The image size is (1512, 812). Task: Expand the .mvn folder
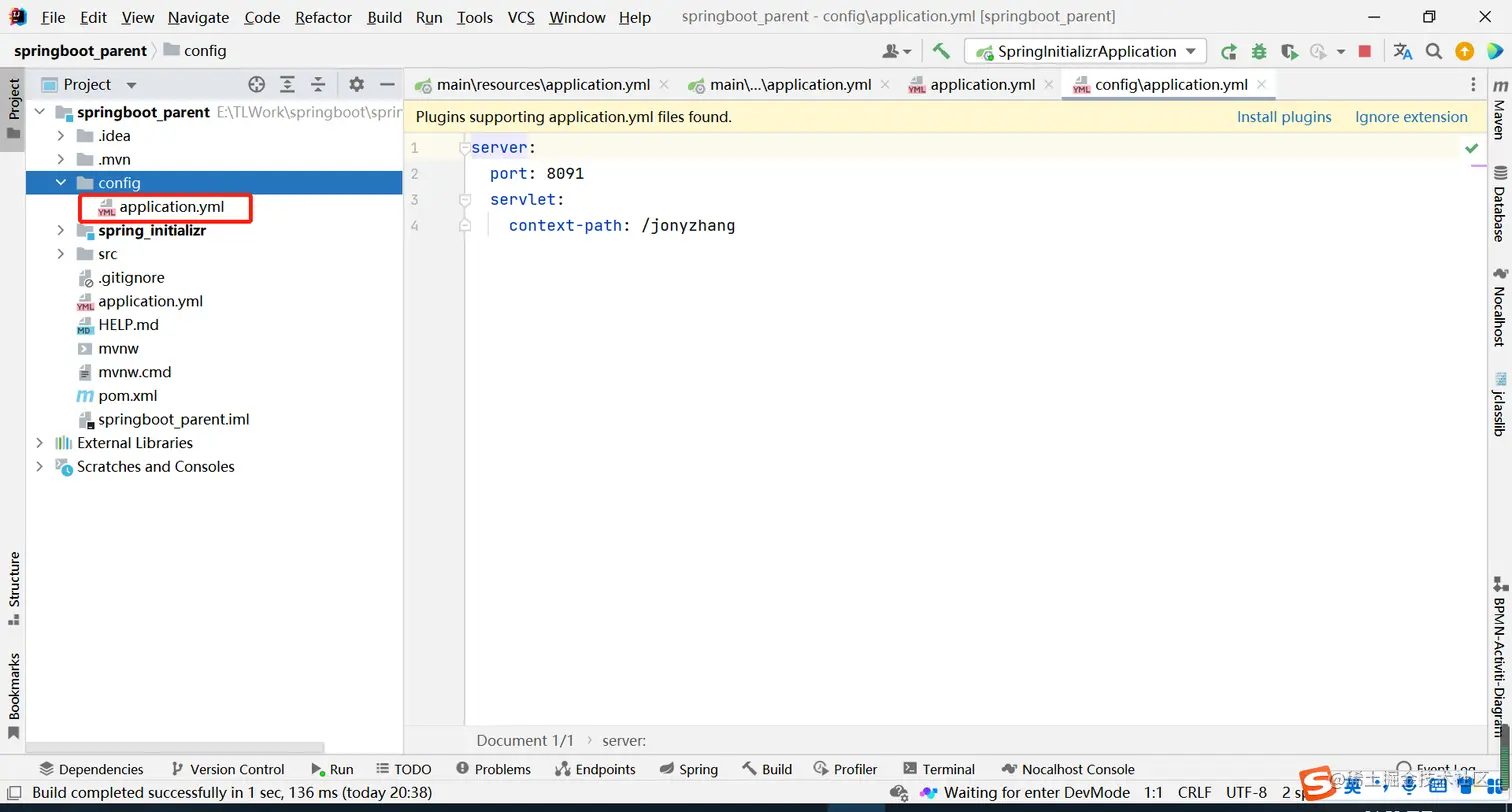[x=61, y=159]
